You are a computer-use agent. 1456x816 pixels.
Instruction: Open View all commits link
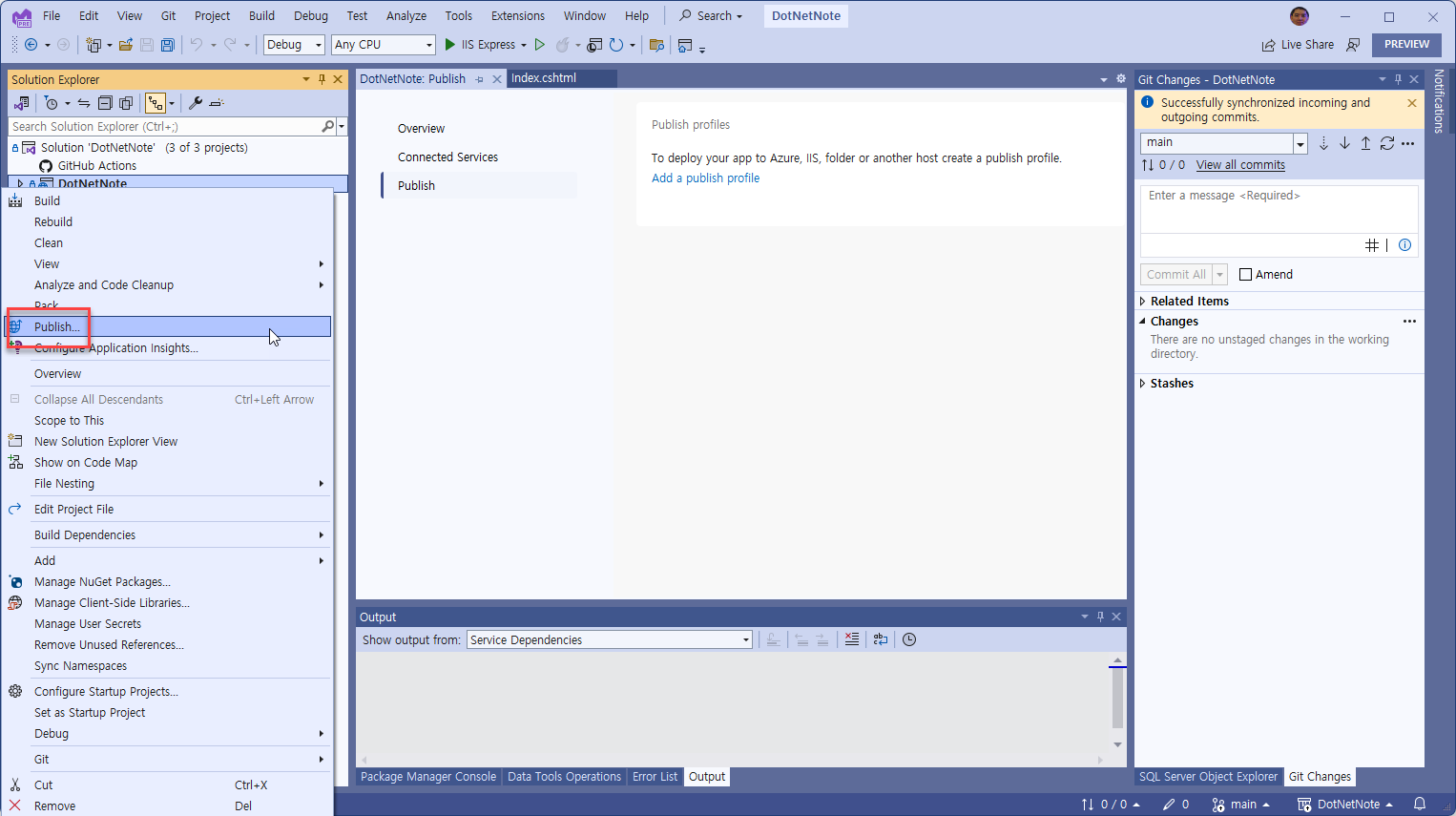(1239, 164)
